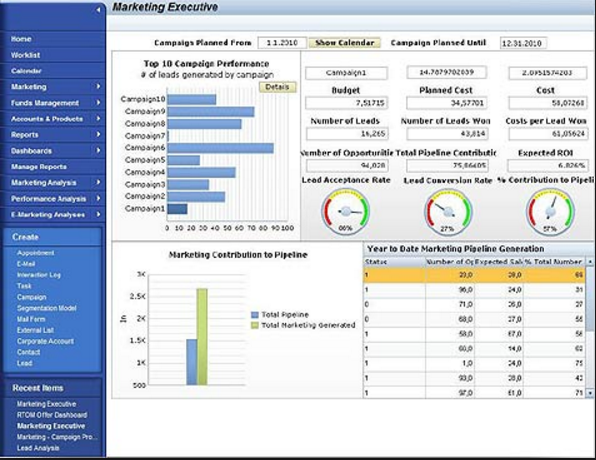Open Dashboards submenu arrow
Screen dimensions: 596x460
98,151
